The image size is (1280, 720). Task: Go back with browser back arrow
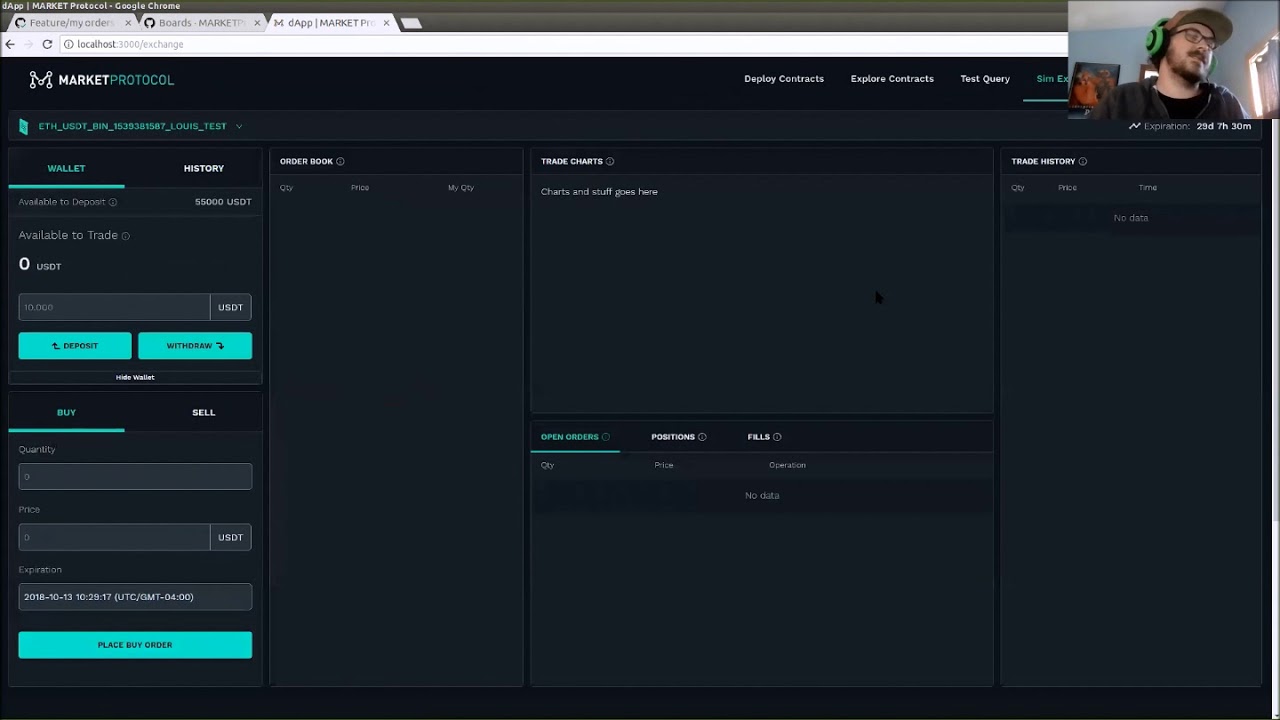click(x=10, y=44)
